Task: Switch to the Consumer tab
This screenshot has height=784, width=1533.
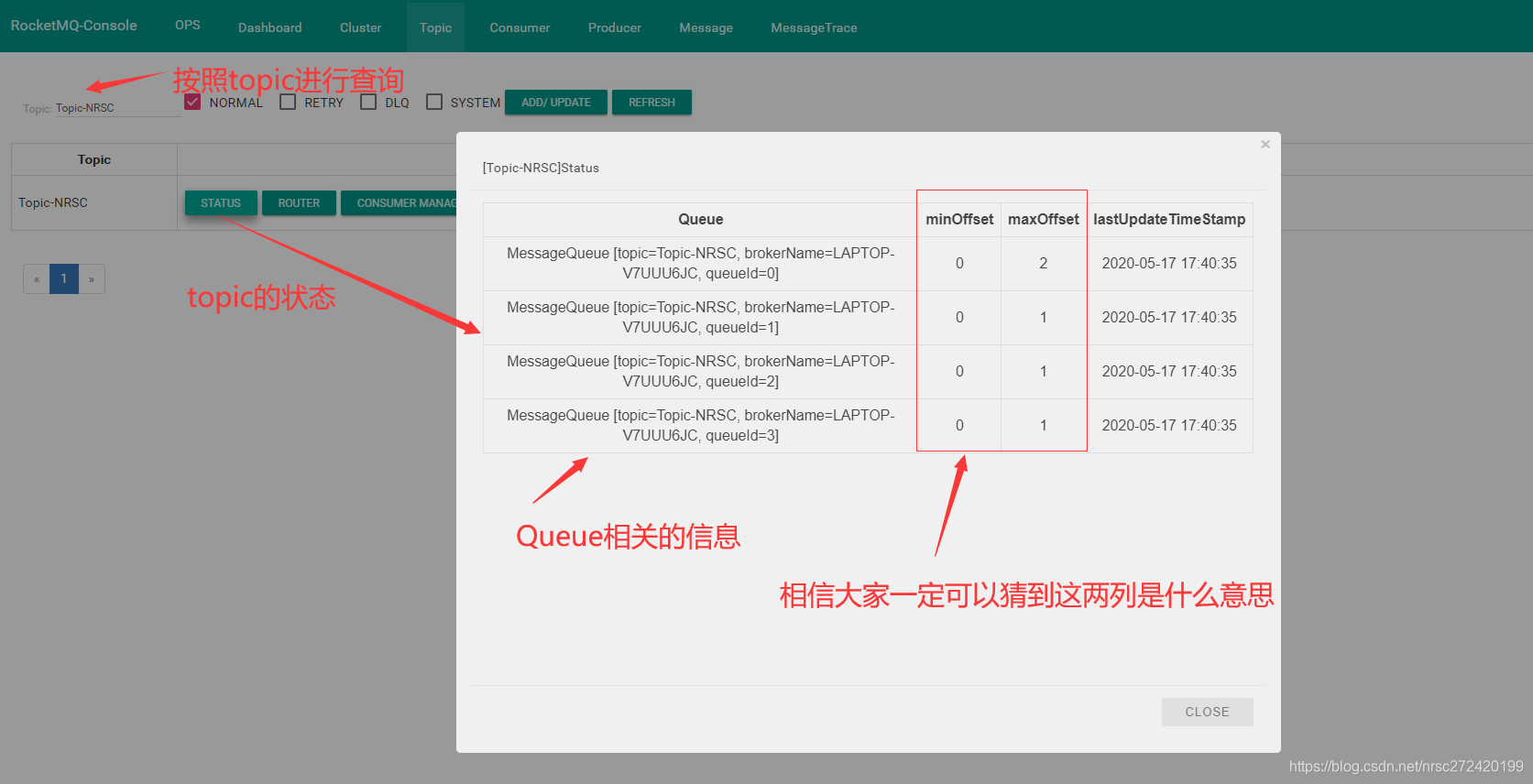Action: (520, 27)
